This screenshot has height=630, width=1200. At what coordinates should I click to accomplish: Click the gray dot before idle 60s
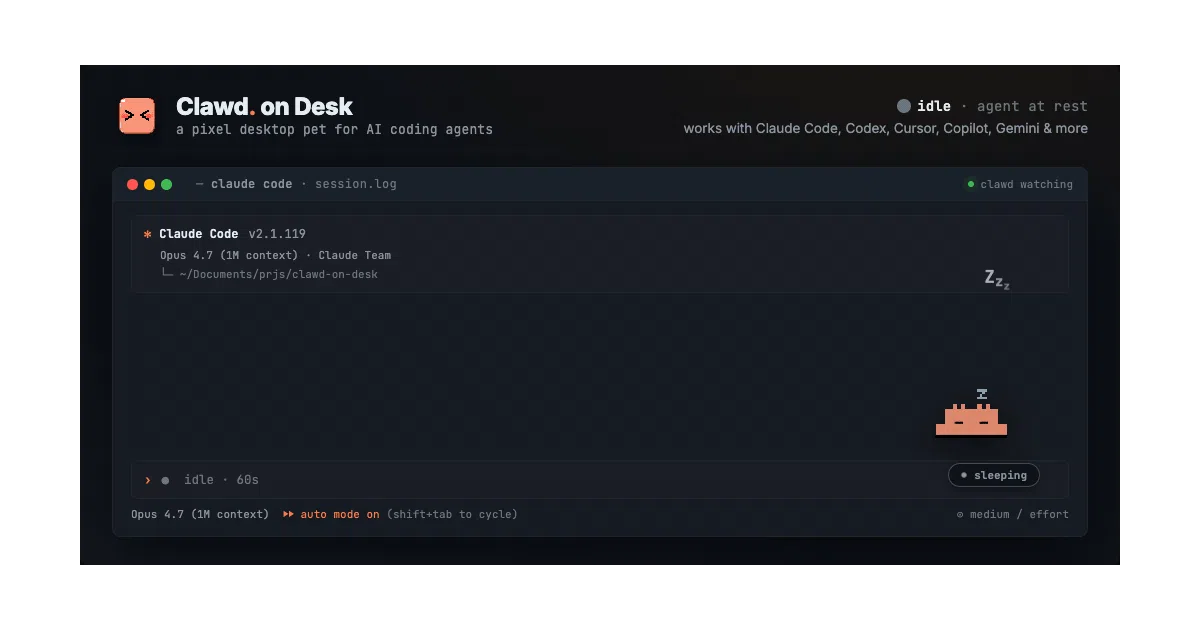coord(165,480)
